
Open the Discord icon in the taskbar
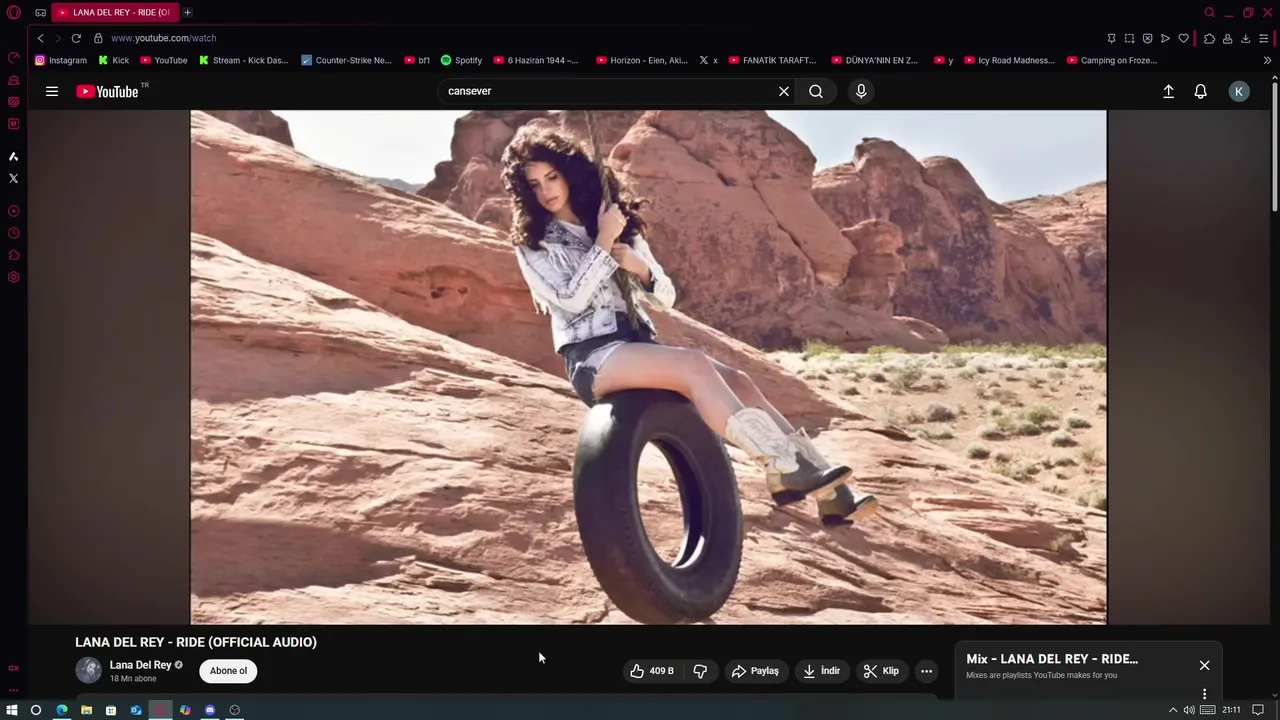[210, 710]
